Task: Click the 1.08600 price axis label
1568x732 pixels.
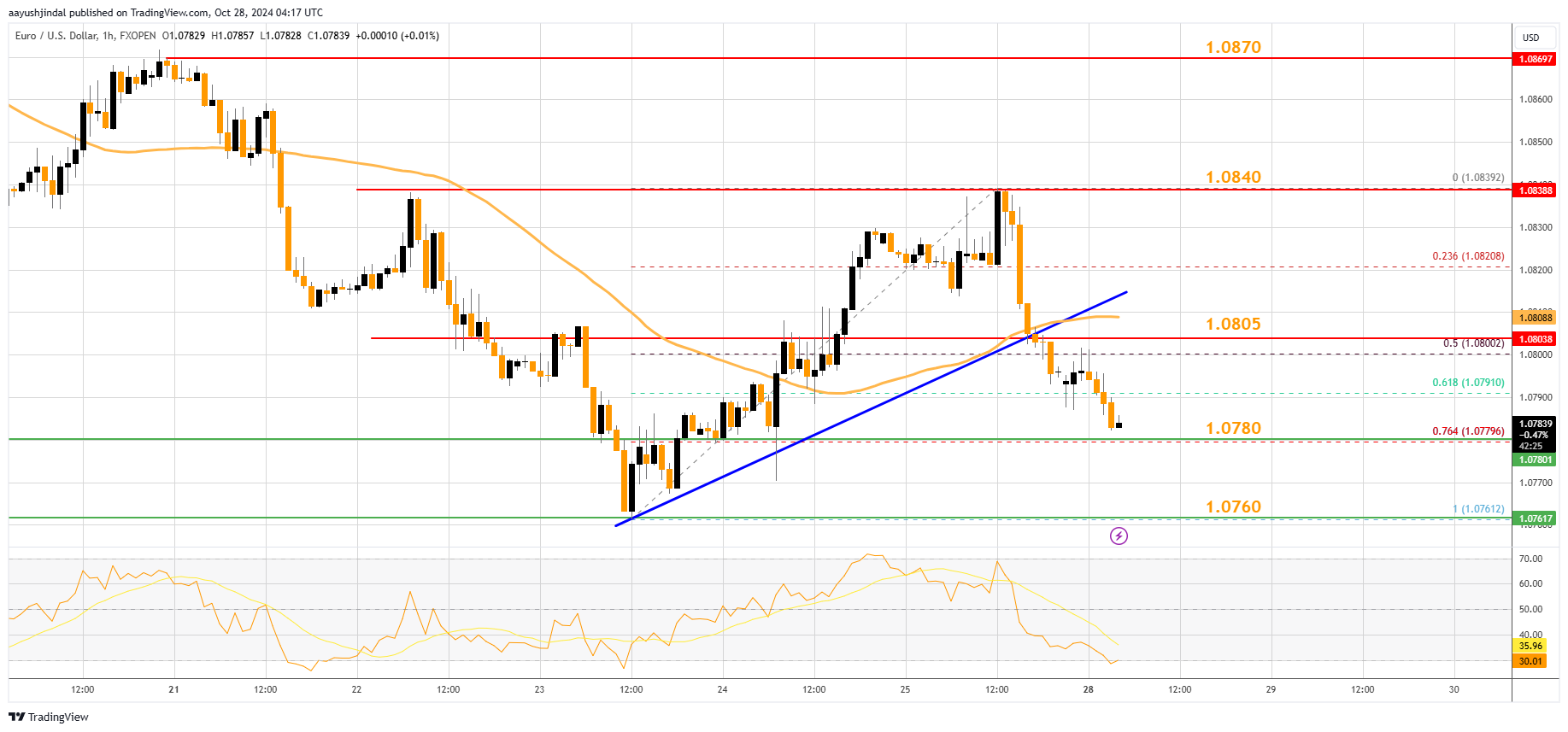Action: coord(1536,99)
